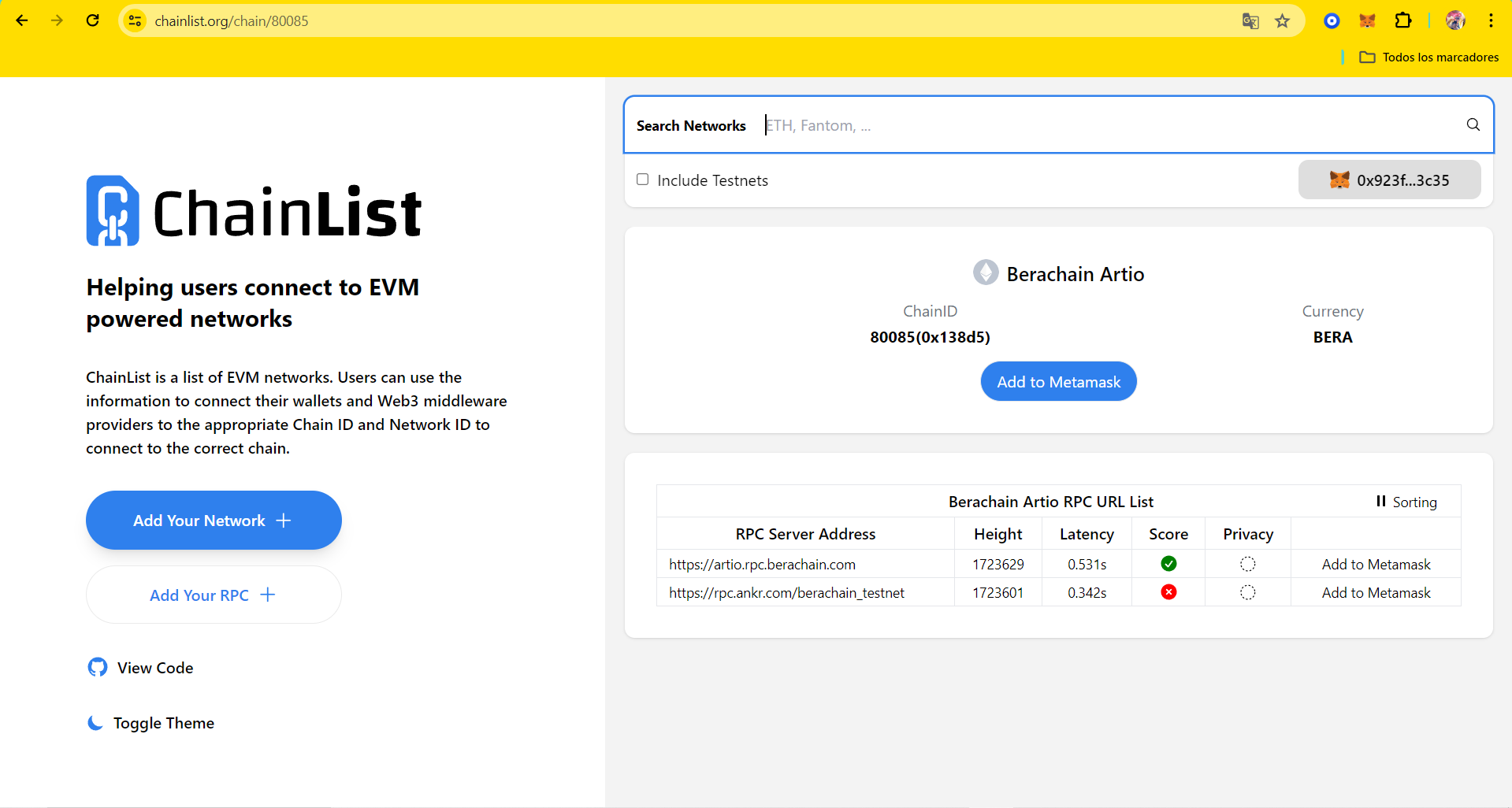Click the pause icon next to Sorting

tap(1380, 501)
